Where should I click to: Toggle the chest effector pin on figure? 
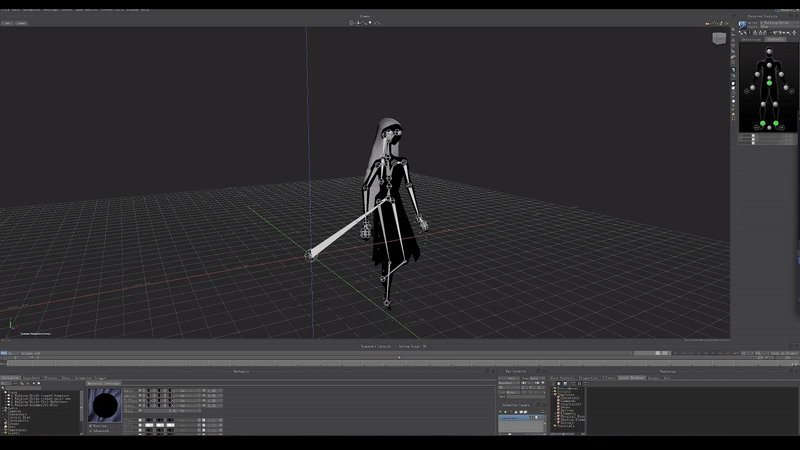coord(769,67)
